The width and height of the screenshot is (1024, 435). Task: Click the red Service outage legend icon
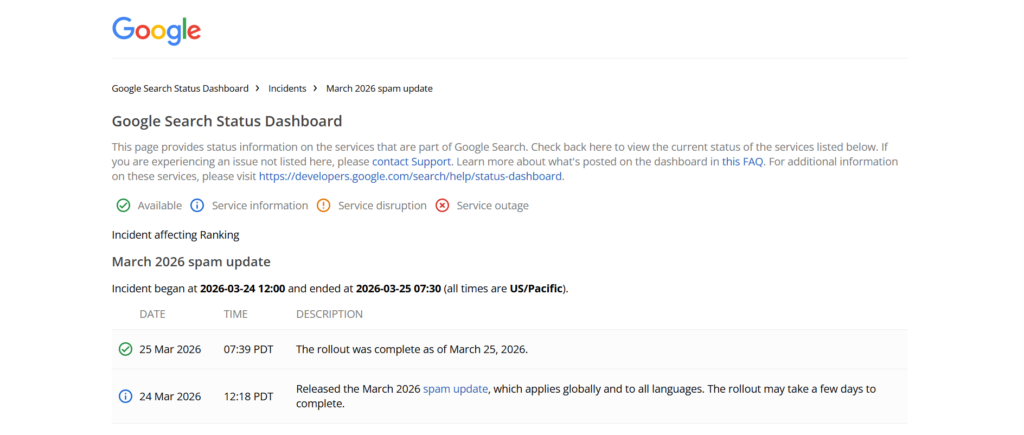pos(442,206)
